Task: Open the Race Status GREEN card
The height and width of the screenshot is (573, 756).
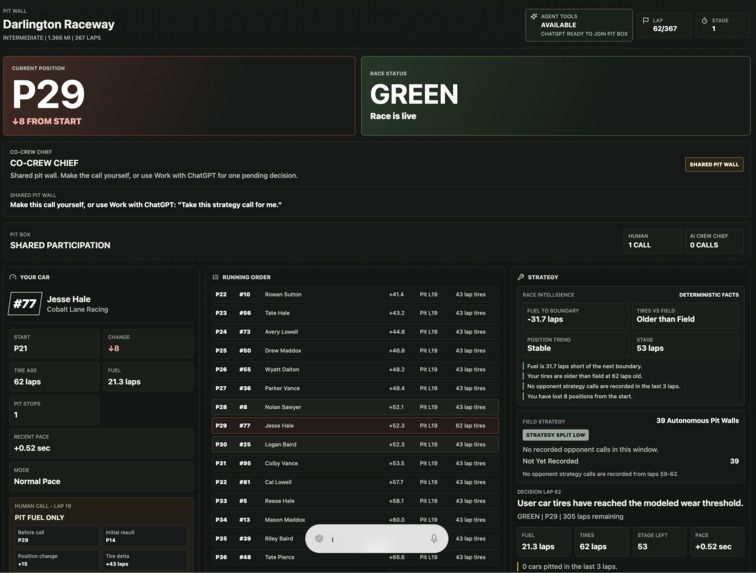Action: tap(555, 96)
